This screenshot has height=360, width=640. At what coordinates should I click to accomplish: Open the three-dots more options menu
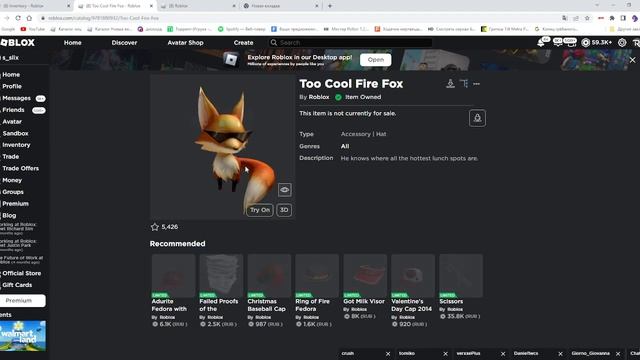(x=476, y=84)
